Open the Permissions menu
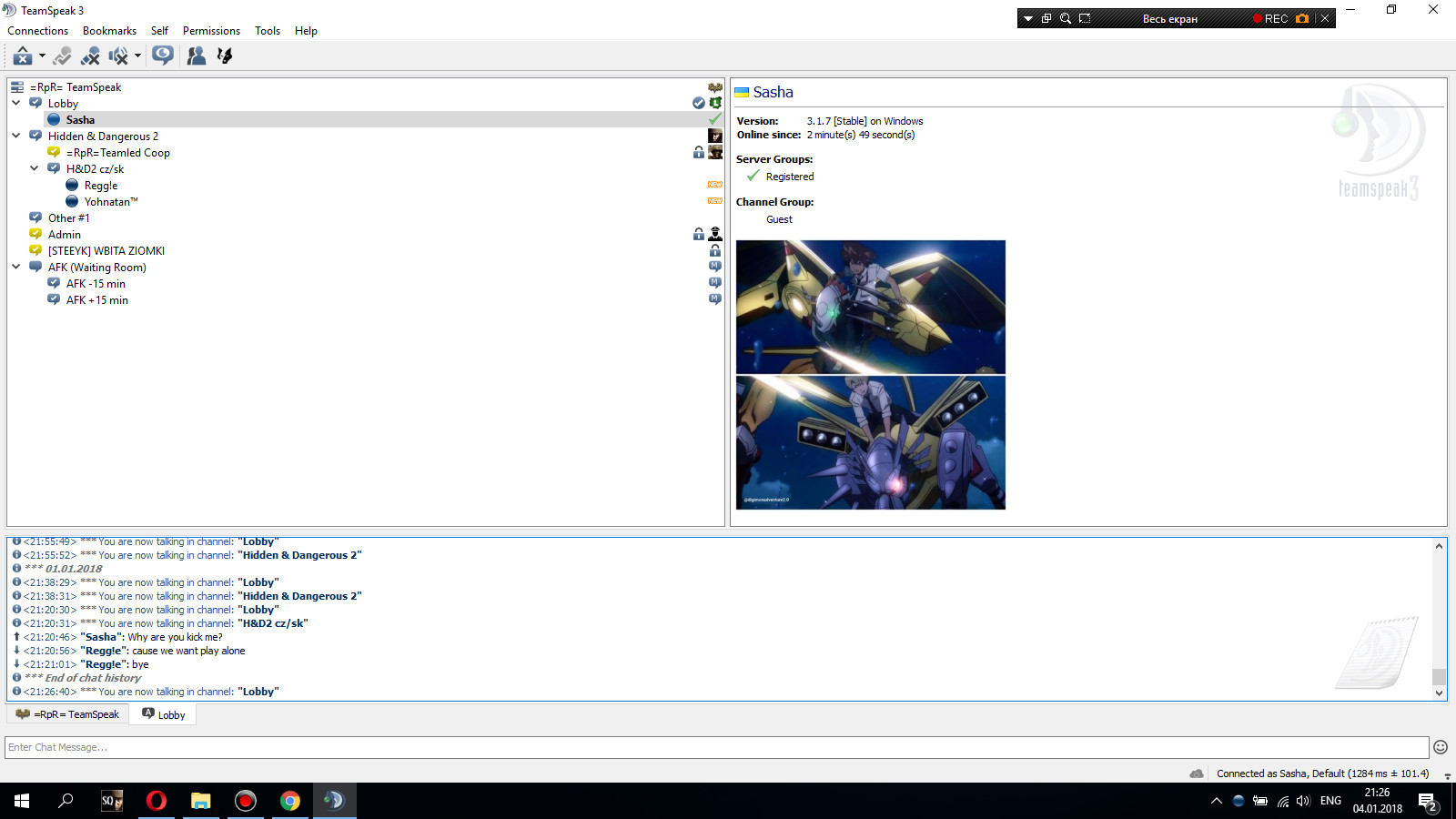 (x=211, y=31)
